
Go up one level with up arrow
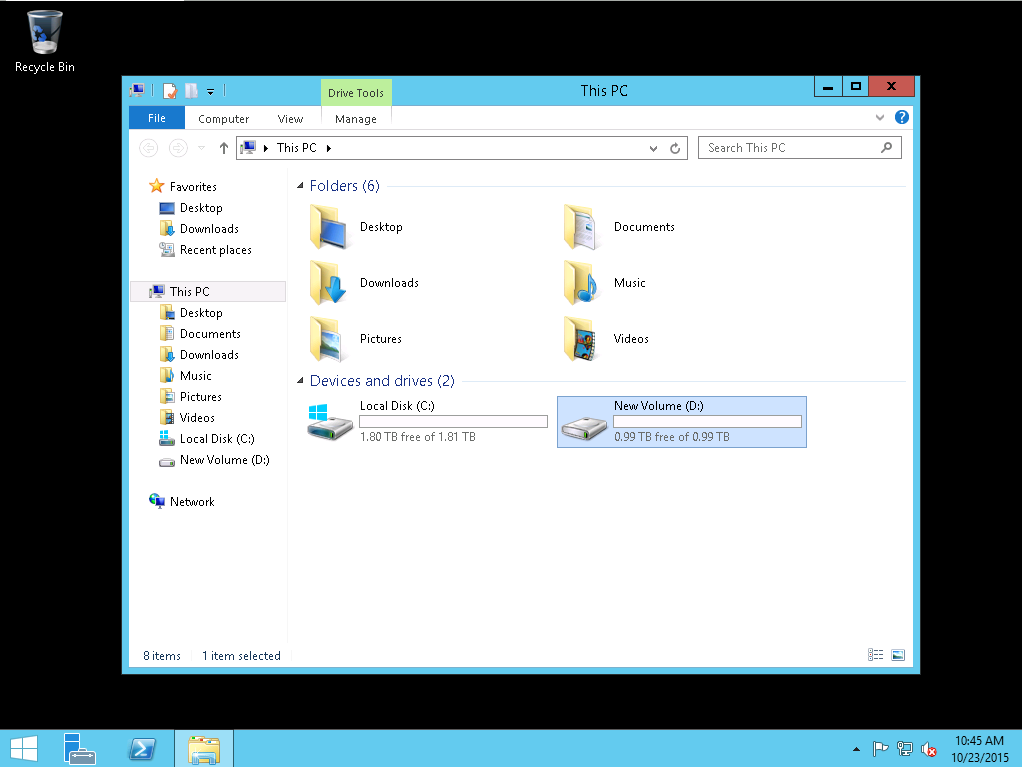point(223,148)
